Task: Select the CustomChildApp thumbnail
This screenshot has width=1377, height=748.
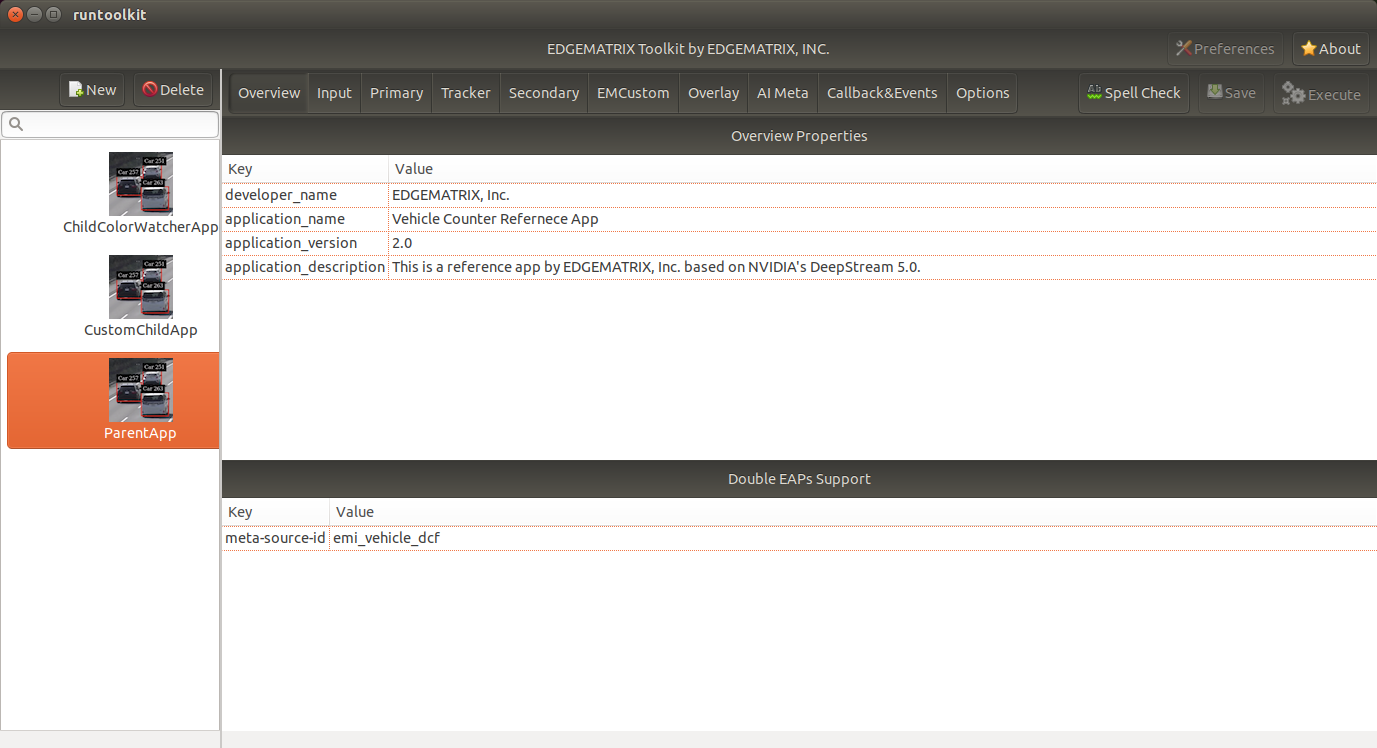Action: click(x=141, y=287)
